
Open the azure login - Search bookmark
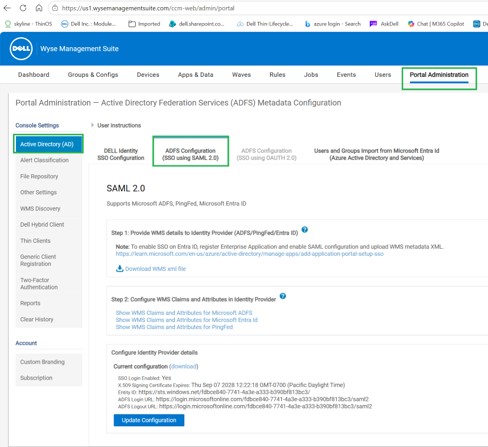tap(333, 24)
